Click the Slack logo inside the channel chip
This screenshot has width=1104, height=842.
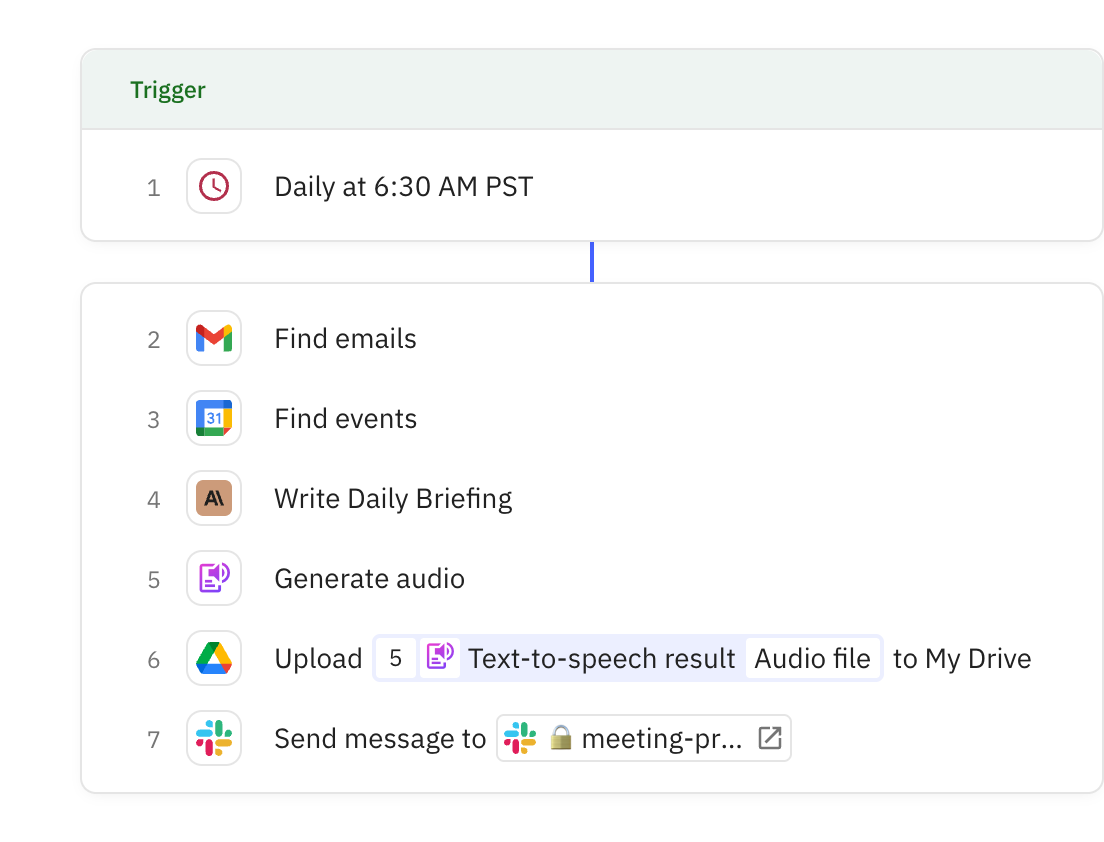coord(520,738)
